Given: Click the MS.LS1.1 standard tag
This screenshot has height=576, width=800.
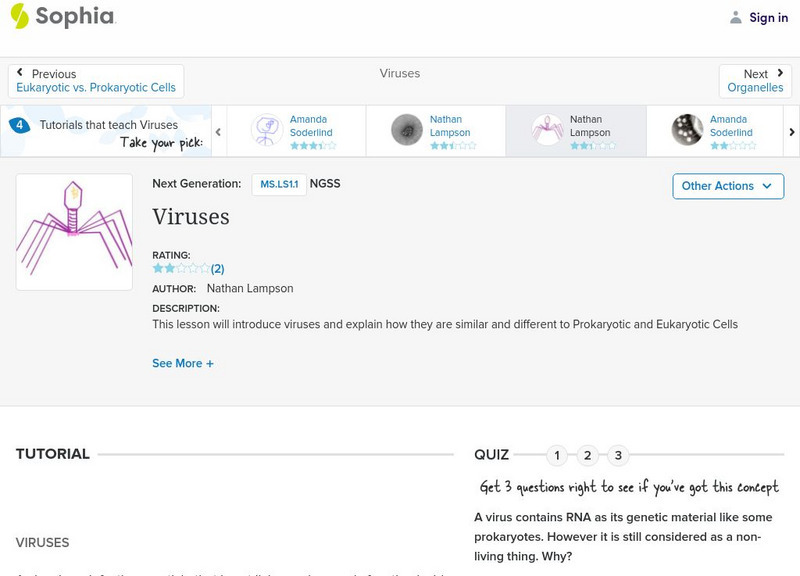Looking at the screenshot, I should [x=279, y=185].
